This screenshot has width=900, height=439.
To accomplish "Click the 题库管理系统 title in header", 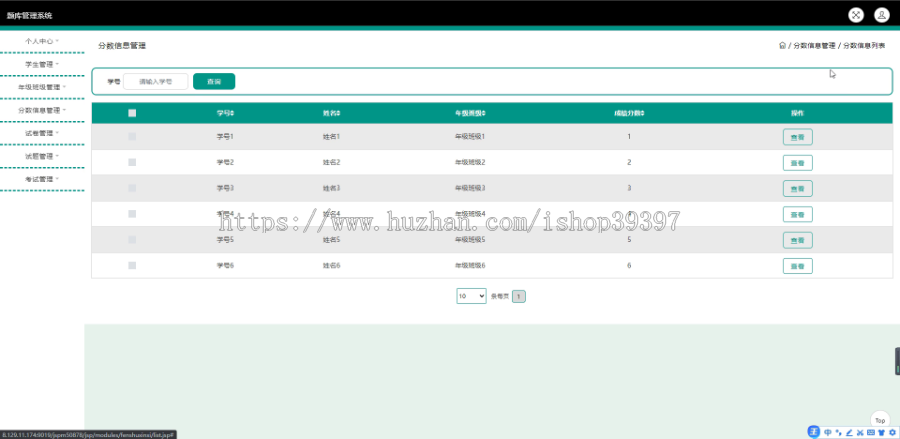I will click(29, 15).
